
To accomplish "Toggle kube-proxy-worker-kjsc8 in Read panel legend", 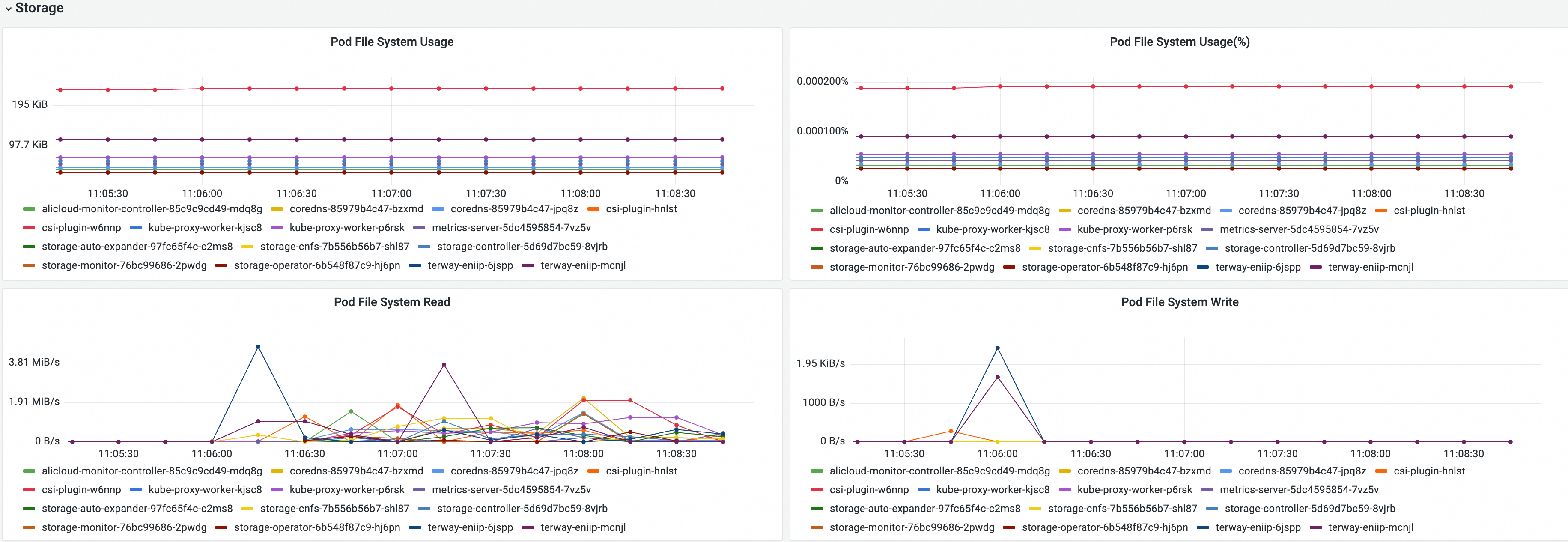I will [x=205, y=490].
